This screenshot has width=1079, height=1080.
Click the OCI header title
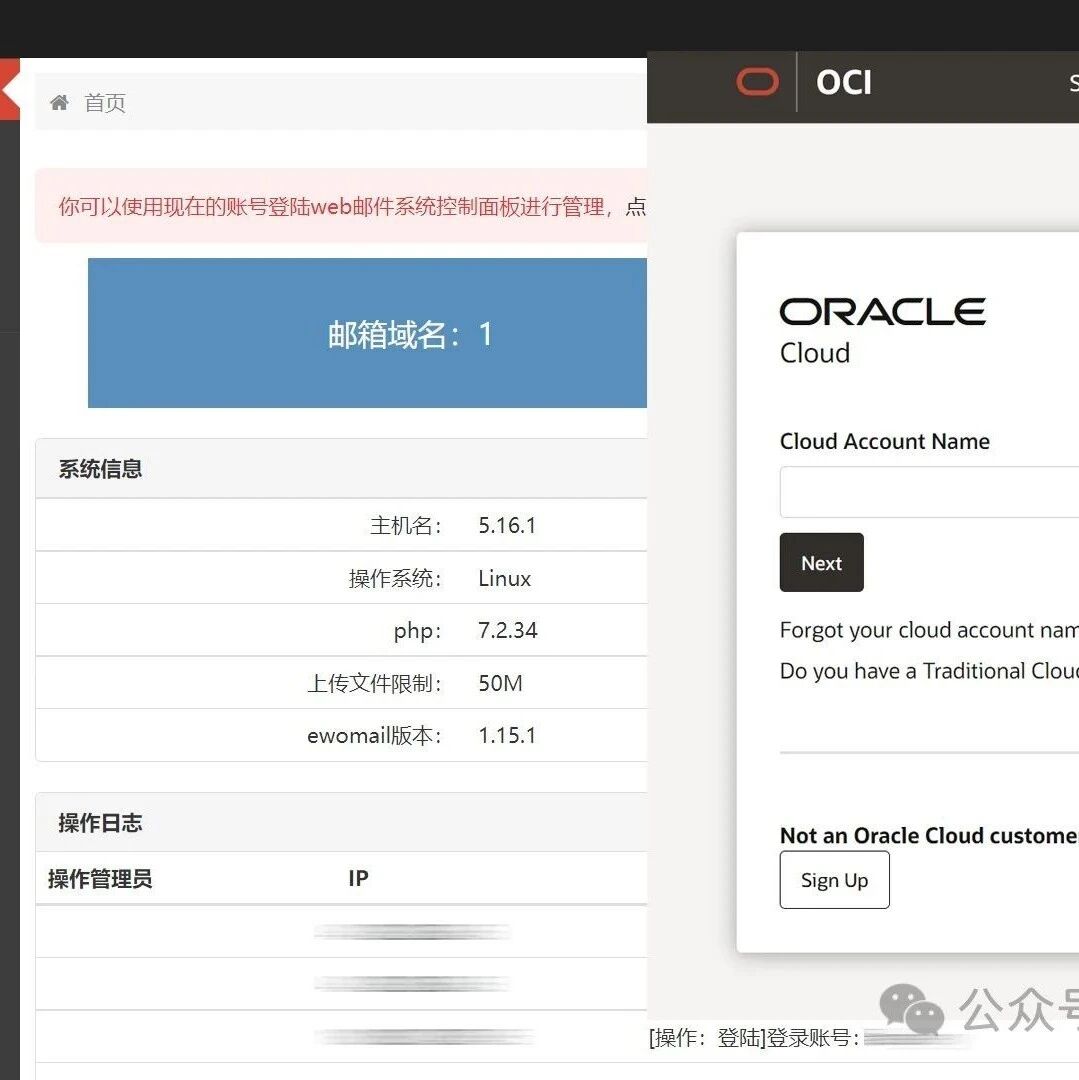(x=844, y=83)
